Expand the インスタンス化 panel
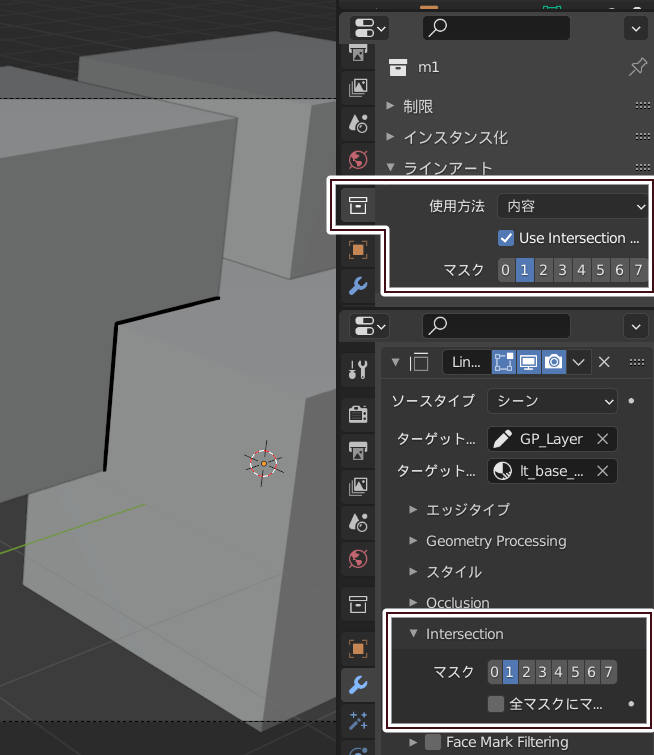 coord(390,137)
